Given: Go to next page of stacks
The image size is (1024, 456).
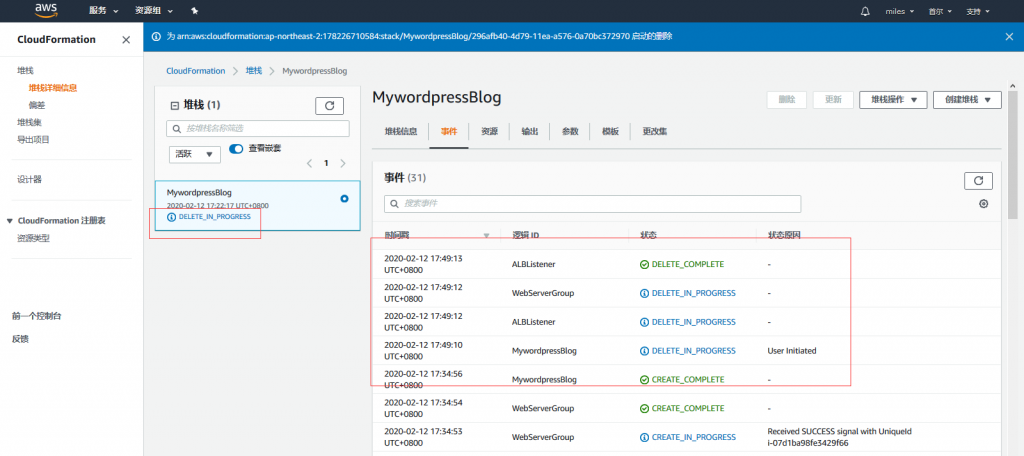Looking at the screenshot, I should [343, 163].
